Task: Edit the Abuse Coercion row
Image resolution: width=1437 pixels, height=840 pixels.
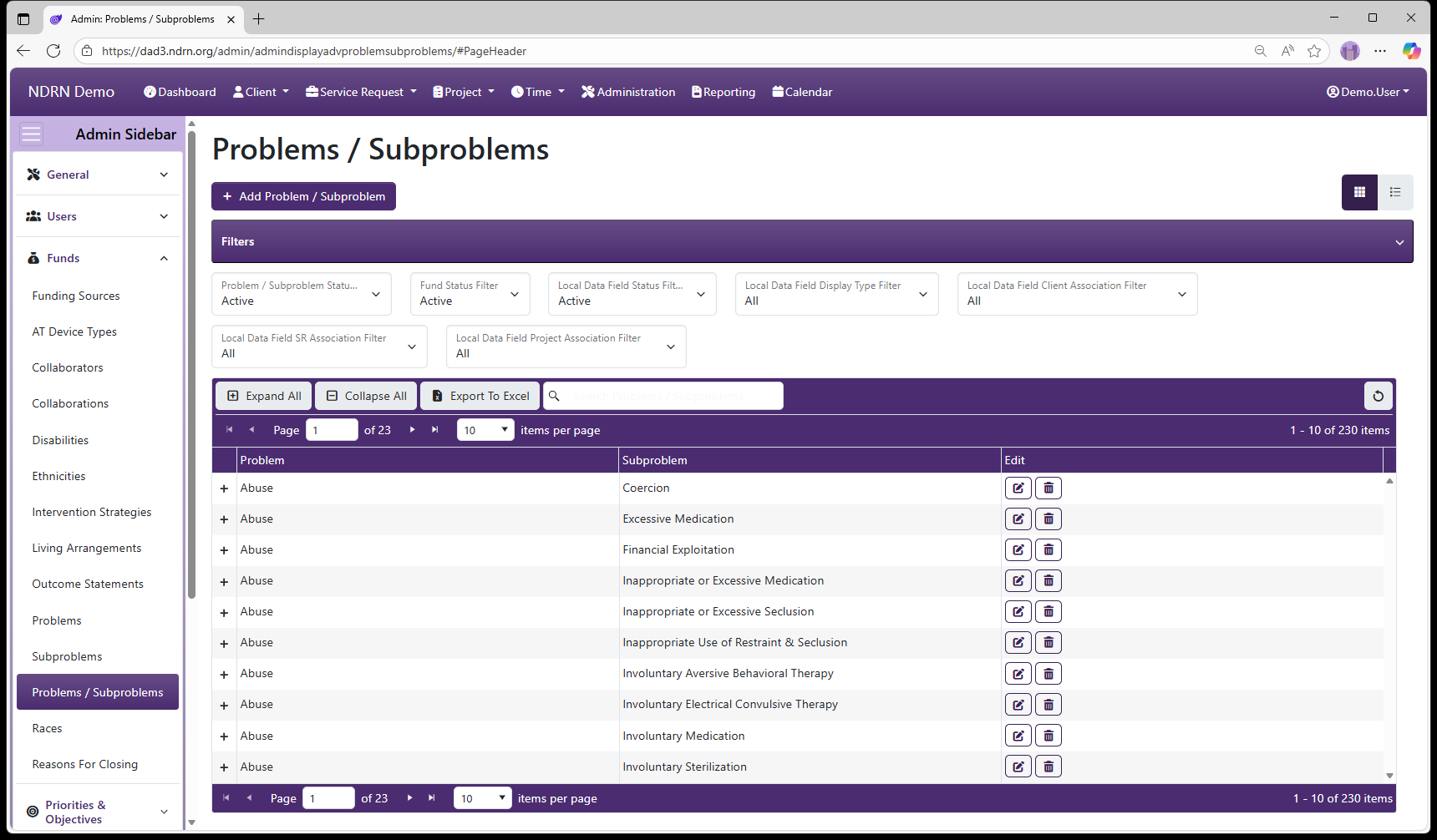Action: coord(1018,488)
